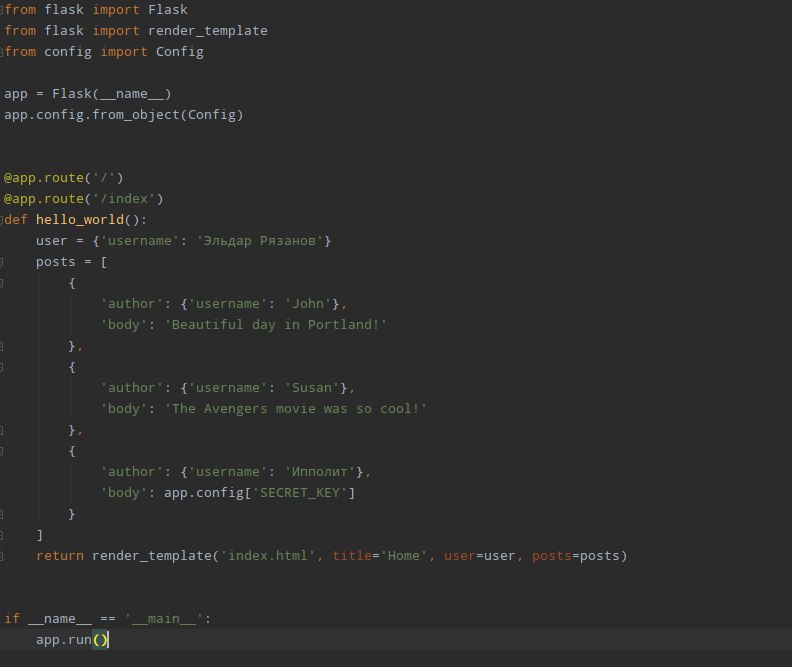Click the 'posts = [' assignment line
Image resolution: width=792 pixels, height=667 pixels.
pyautogui.click(x=71, y=262)
